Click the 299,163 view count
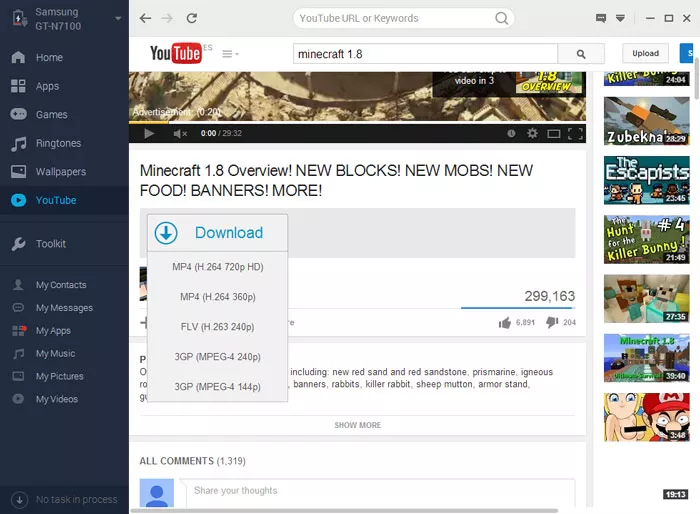Viewport: 700px width, 514px height. point(550,296)
